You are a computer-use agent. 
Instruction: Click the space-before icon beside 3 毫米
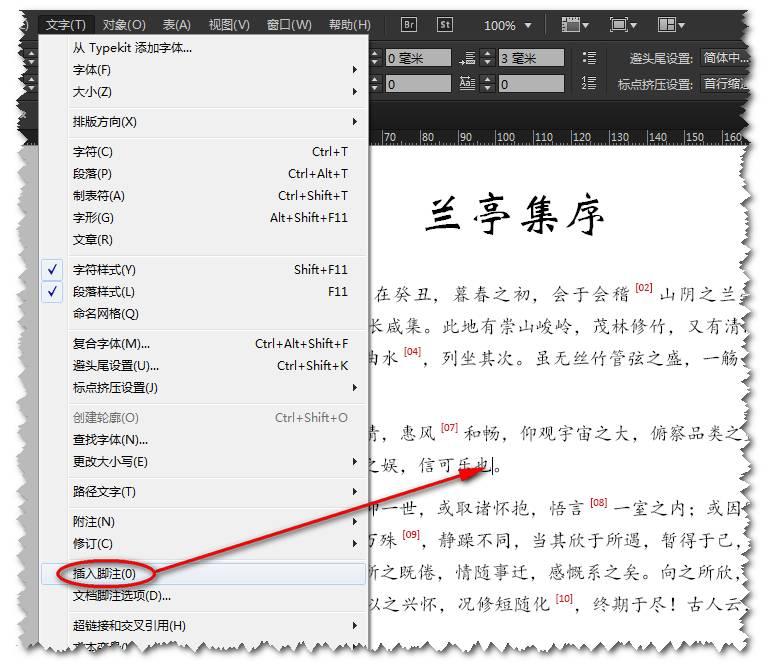tap(467, 58)
